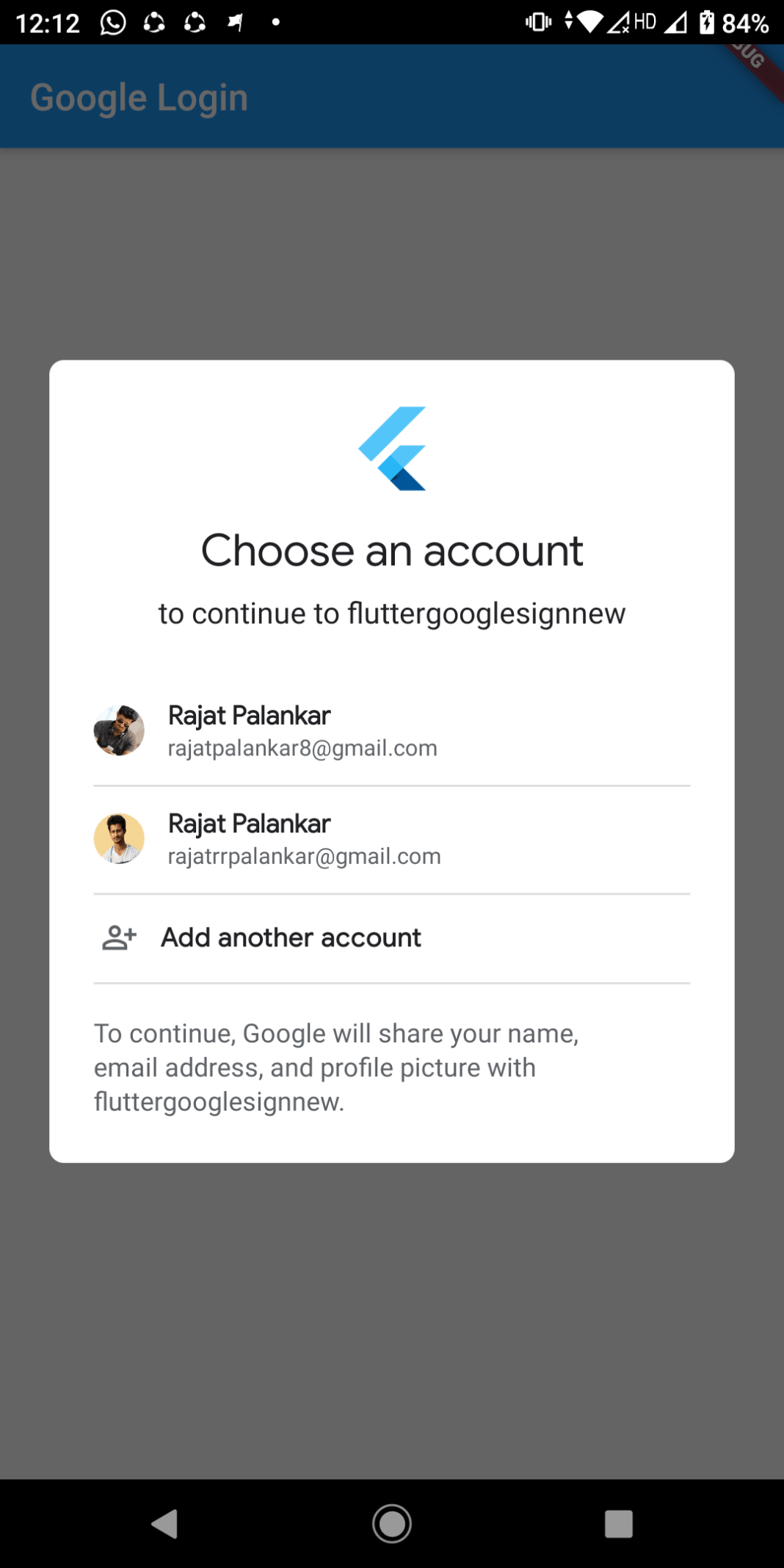Tap the Google Login app bar title
This screenshot has width=784, height=1568.
coord(139,98)
